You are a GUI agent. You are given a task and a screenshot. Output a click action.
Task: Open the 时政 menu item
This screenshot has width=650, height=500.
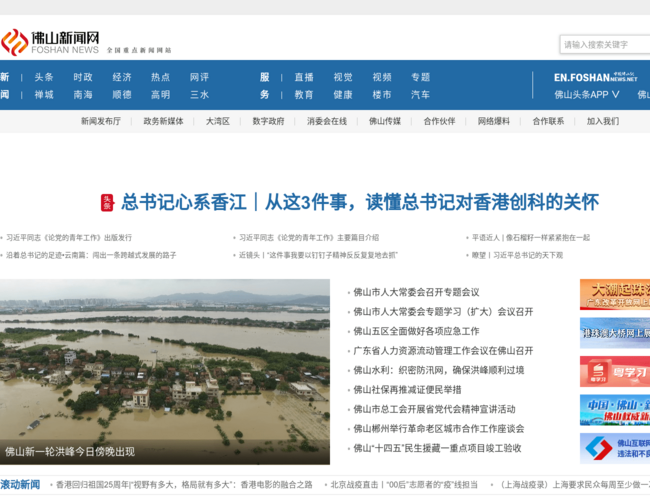[x=83, y=77]
